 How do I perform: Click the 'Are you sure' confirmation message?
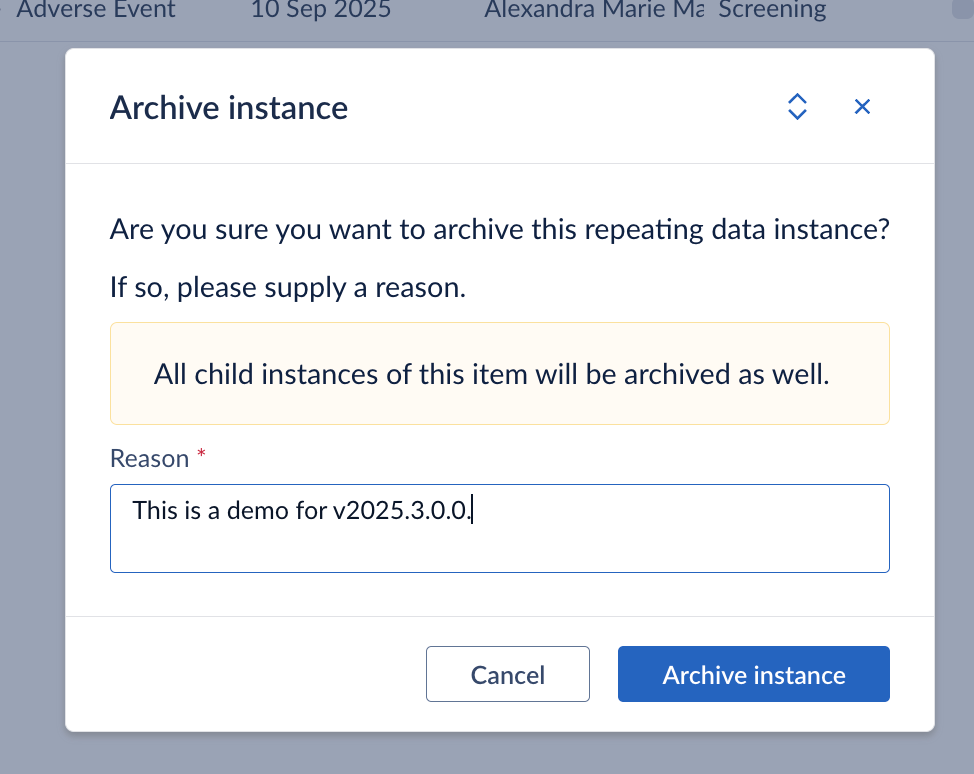[499, 229]
